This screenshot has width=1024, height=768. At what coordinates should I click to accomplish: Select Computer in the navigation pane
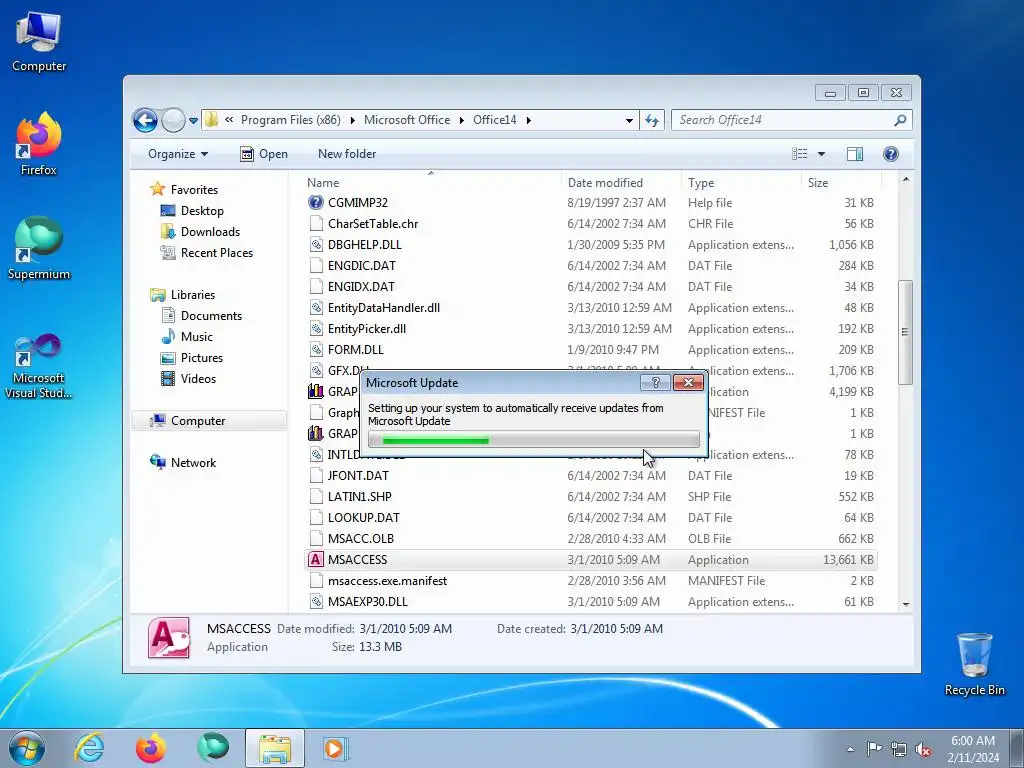click(x=209, y=421)
